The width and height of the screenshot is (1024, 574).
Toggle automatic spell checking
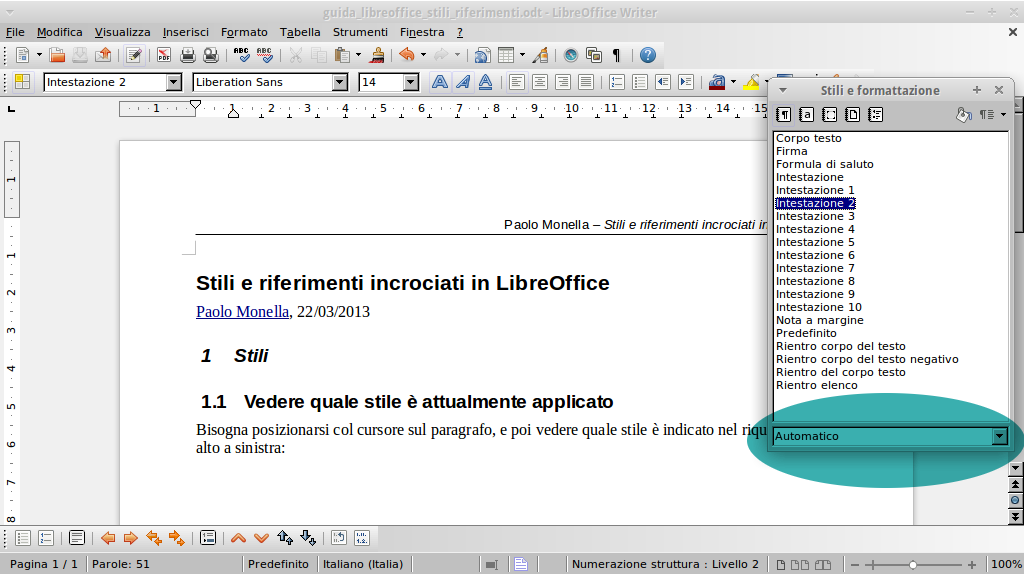264,56
